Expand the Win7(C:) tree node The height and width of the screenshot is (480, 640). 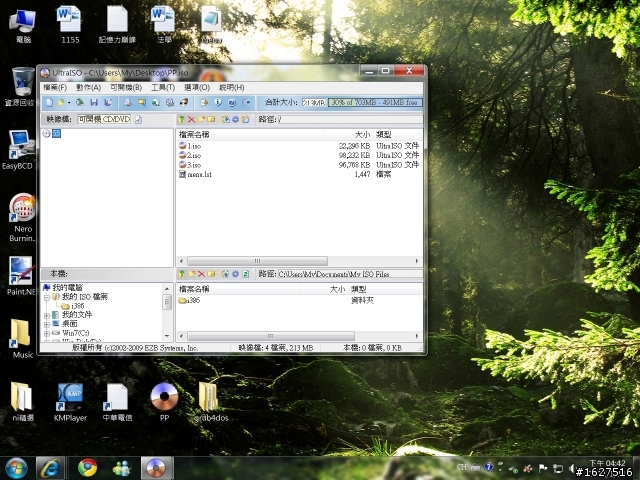(47, 333)
